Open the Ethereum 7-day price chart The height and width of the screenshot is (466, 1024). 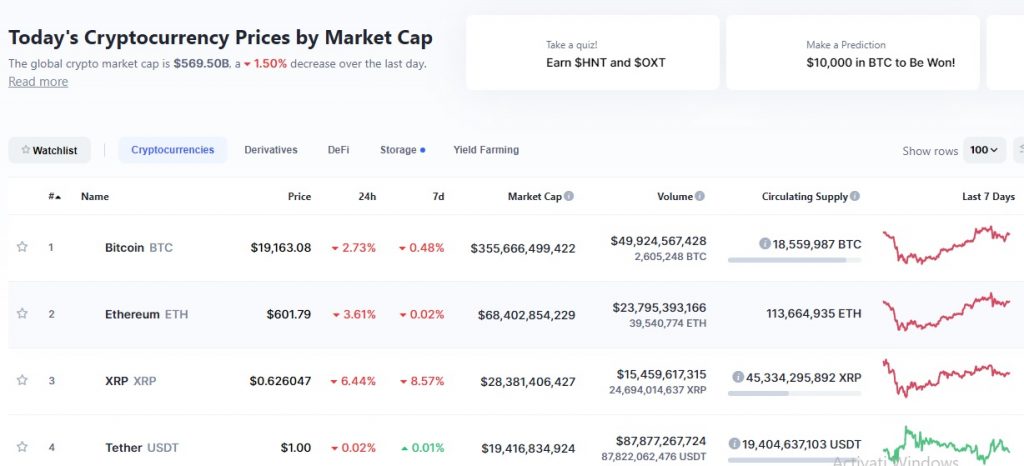click(946, 313)
